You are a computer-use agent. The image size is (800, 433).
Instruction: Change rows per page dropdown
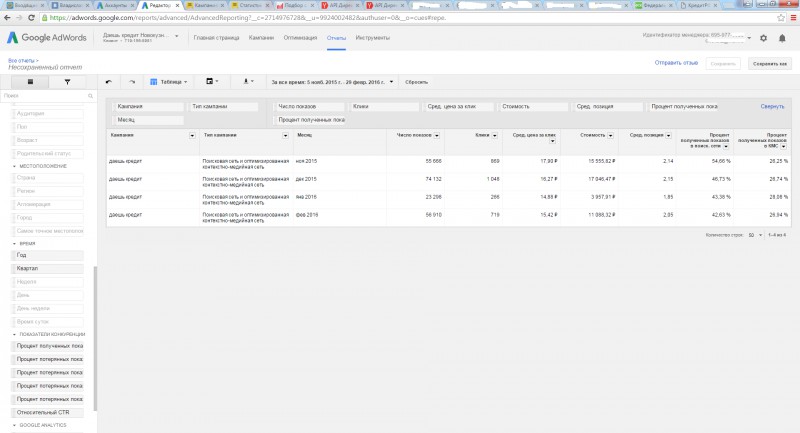[755, 235]
